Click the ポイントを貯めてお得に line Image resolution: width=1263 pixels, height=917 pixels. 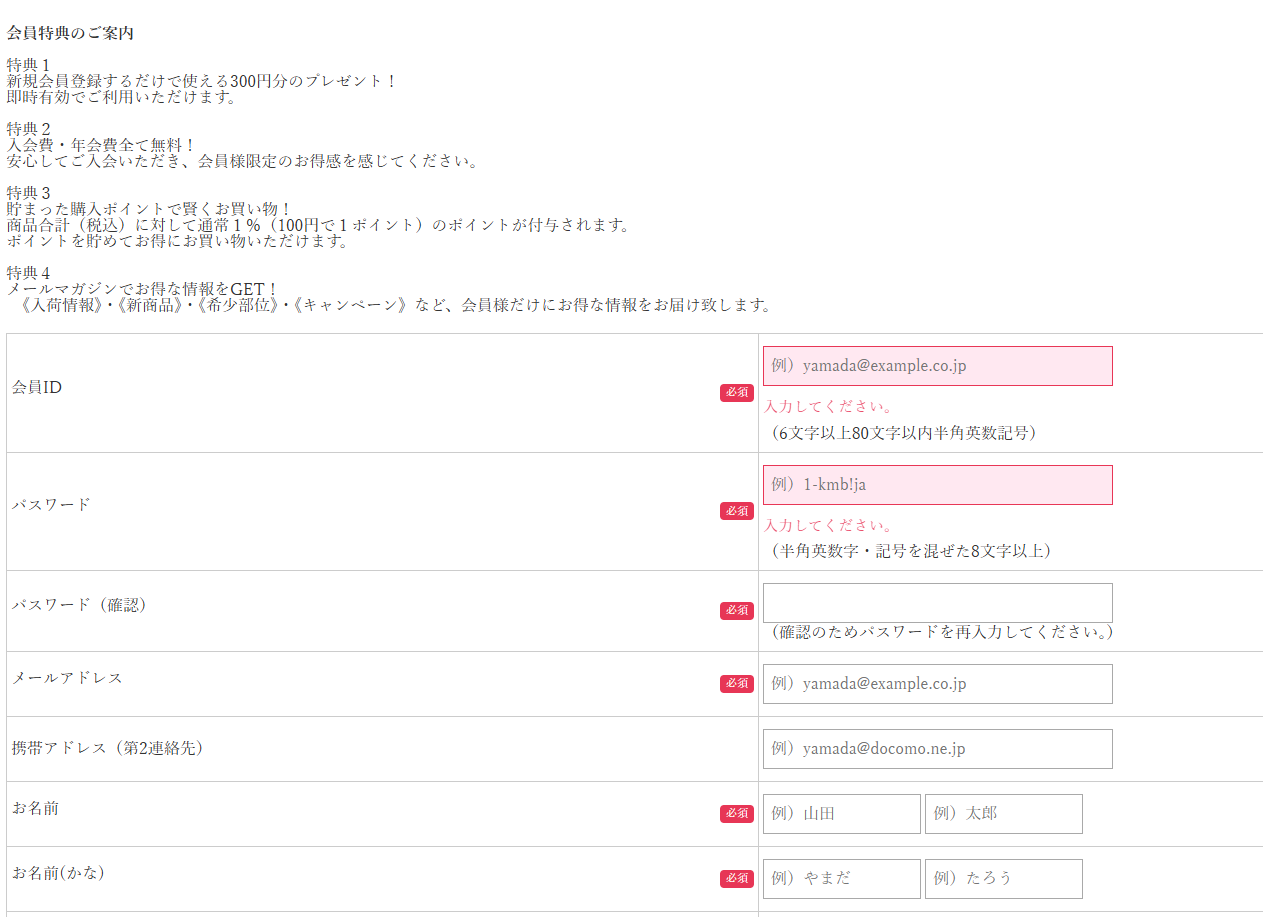[179, 241]
